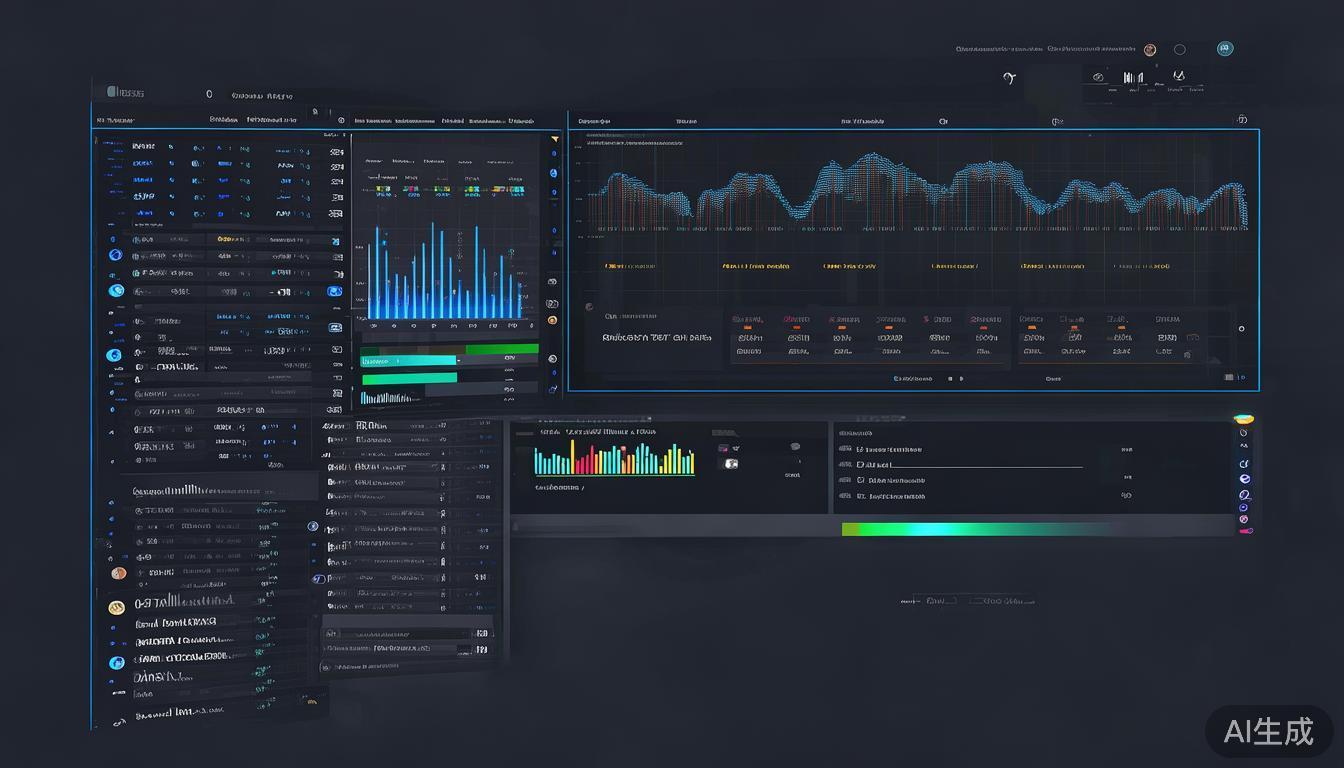Click the AI生成 badge in the bottom-right corner

point(1268,732)
